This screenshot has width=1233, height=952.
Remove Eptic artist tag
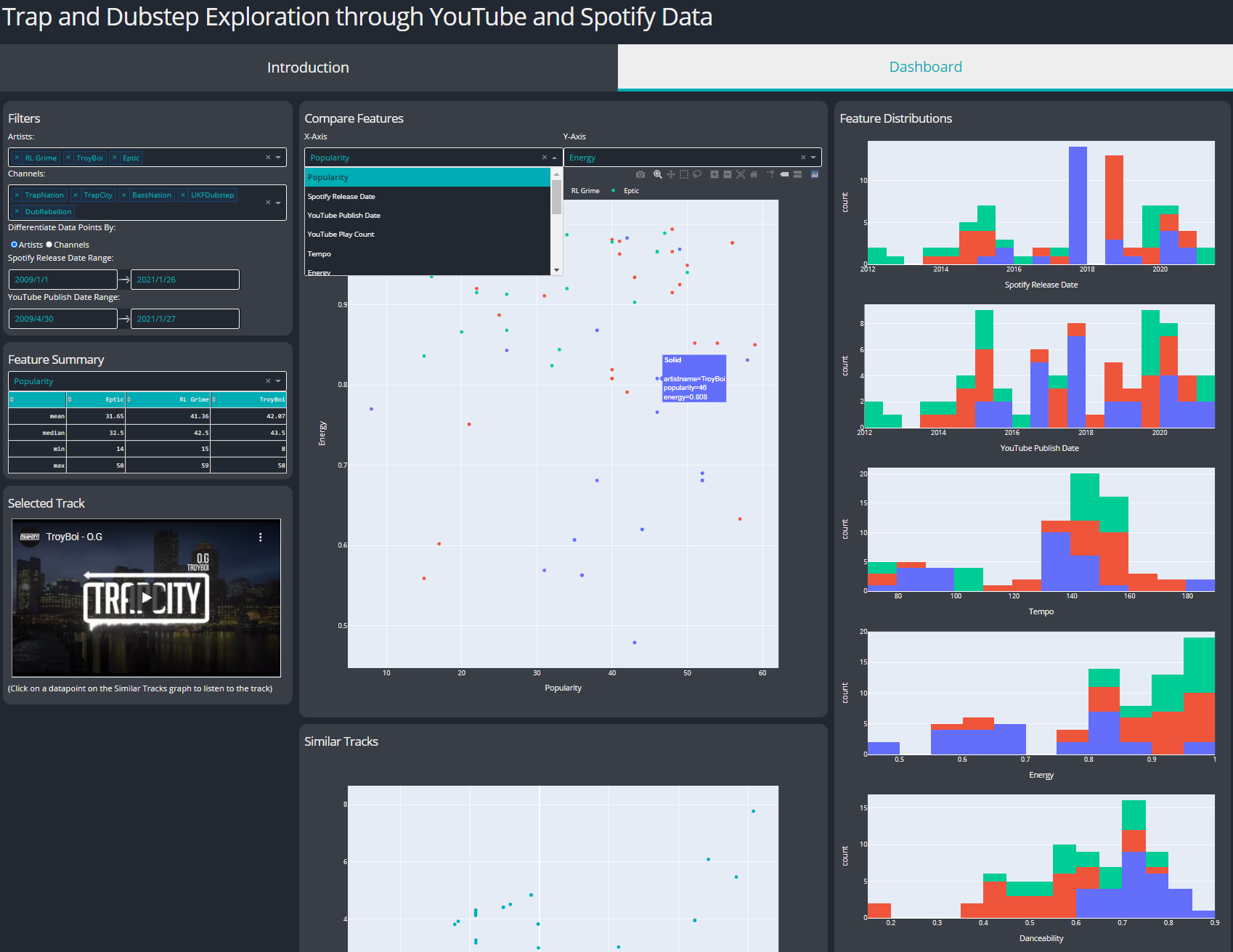pos(115,158)
